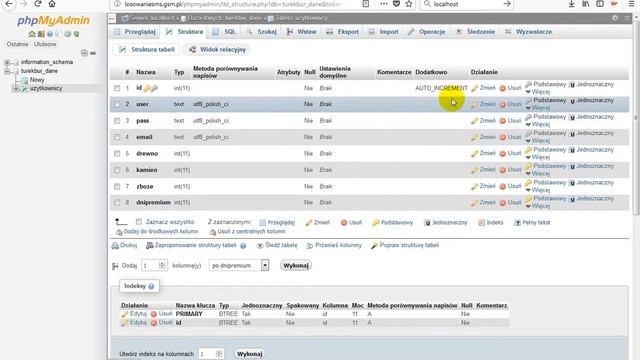Expand Więcej for the dnipremium column

pos(538,206)
